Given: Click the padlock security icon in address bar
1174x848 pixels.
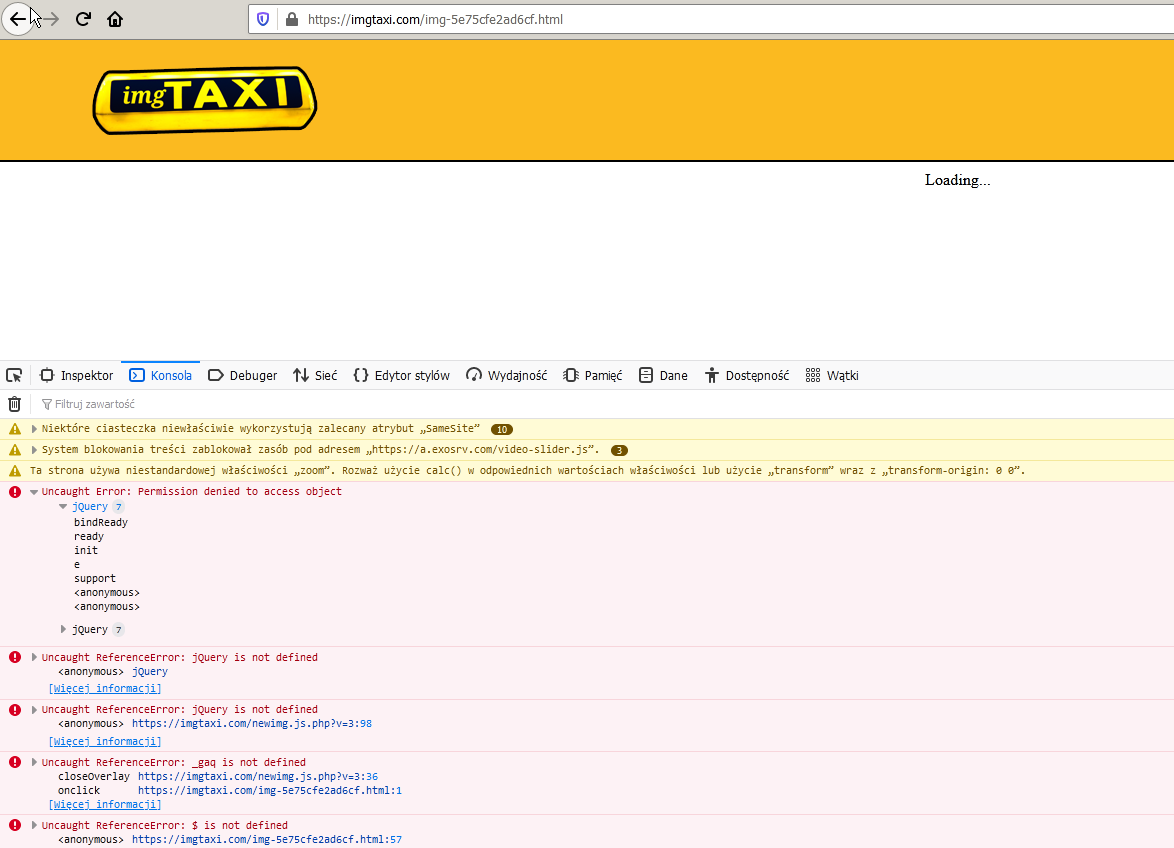Looking at the screenshot, I should [290, 19].
